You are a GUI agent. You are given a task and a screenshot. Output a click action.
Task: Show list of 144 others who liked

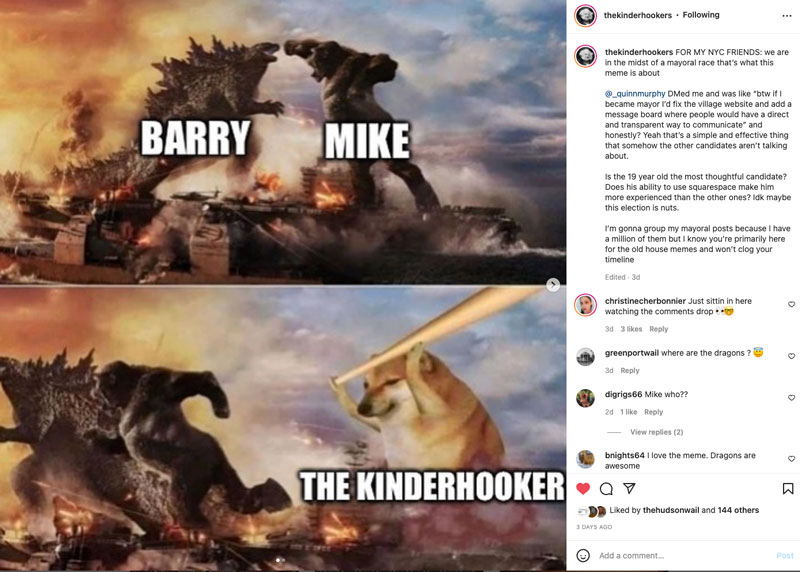point(738,510)
